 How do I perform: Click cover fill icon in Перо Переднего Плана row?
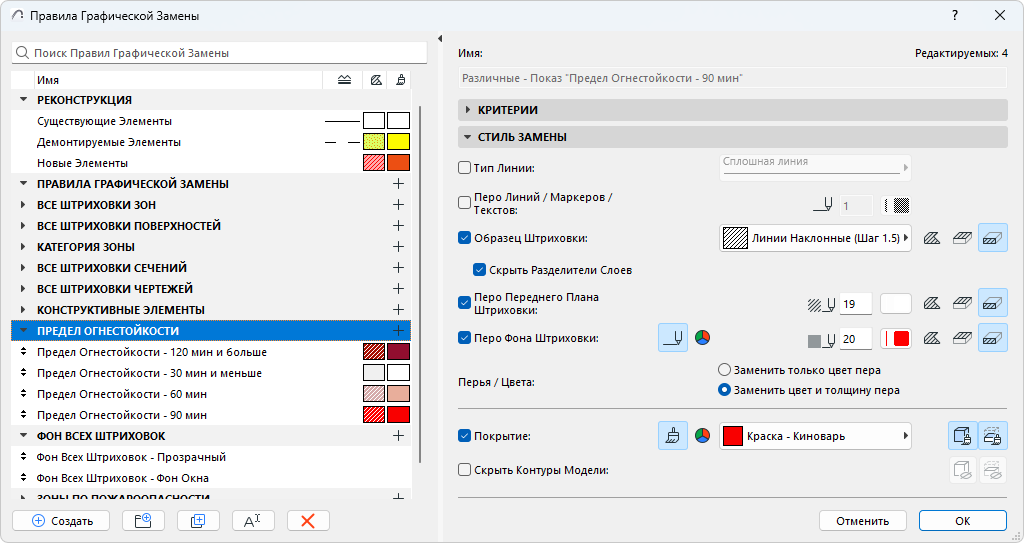pyautogui.click(x=963, y=303)
